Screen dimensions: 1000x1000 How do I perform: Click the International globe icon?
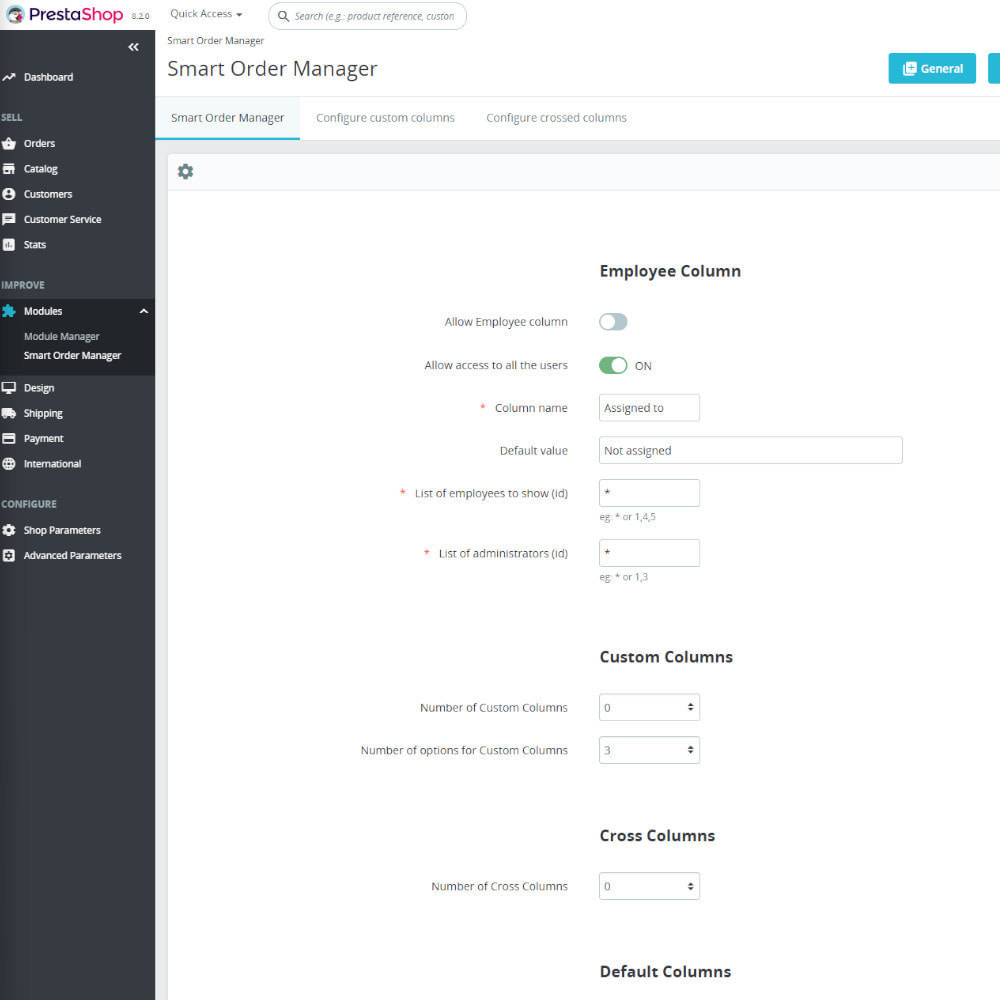point(9,464)
